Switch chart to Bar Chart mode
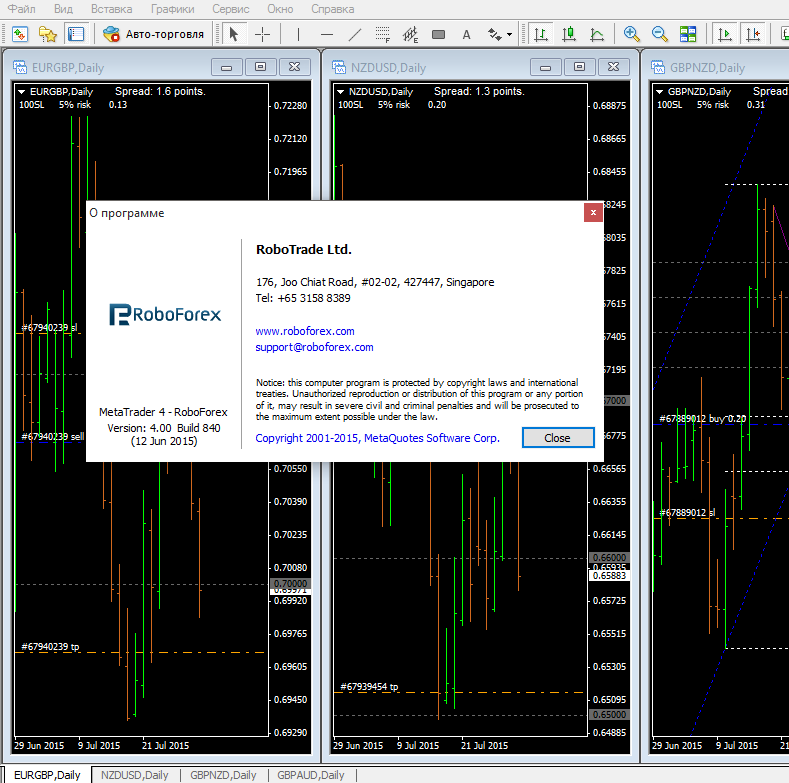 point(541,34)
